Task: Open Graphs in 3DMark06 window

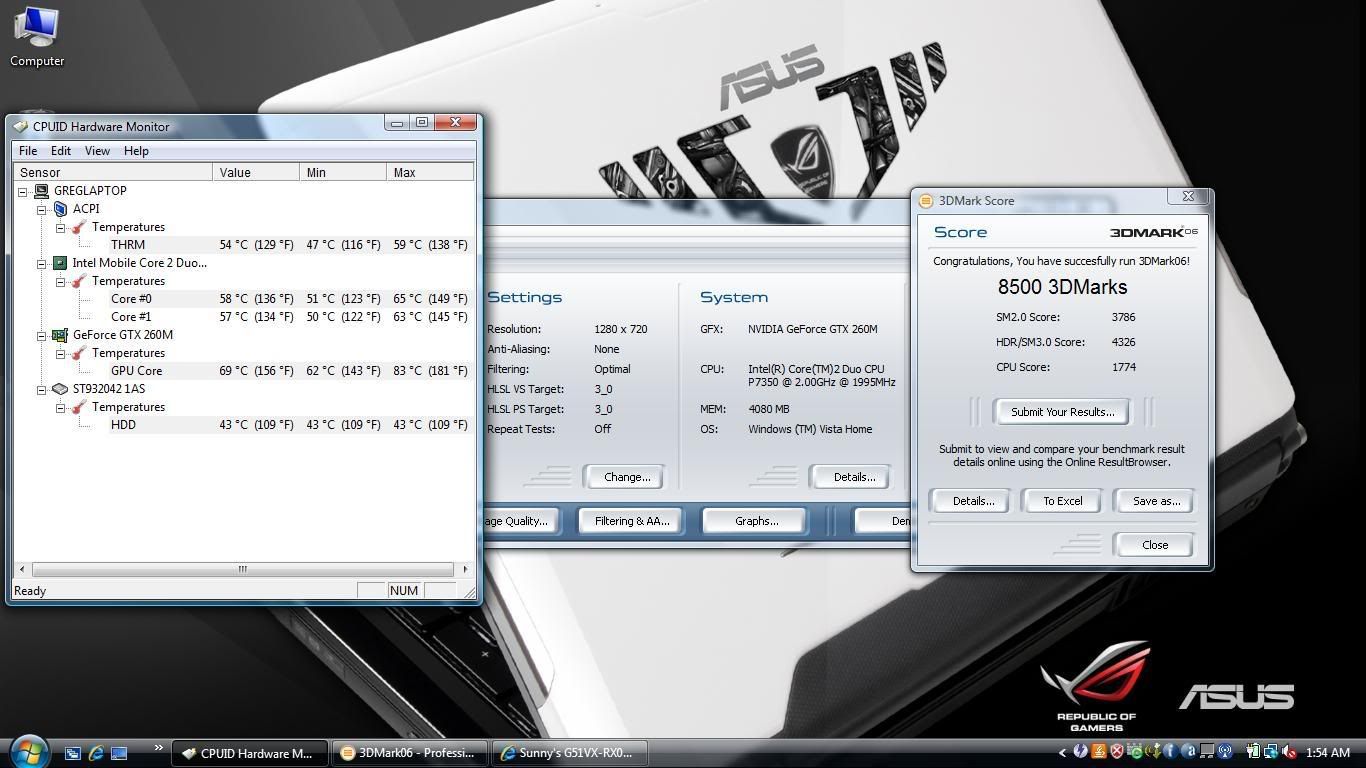Action: [756, 521]
